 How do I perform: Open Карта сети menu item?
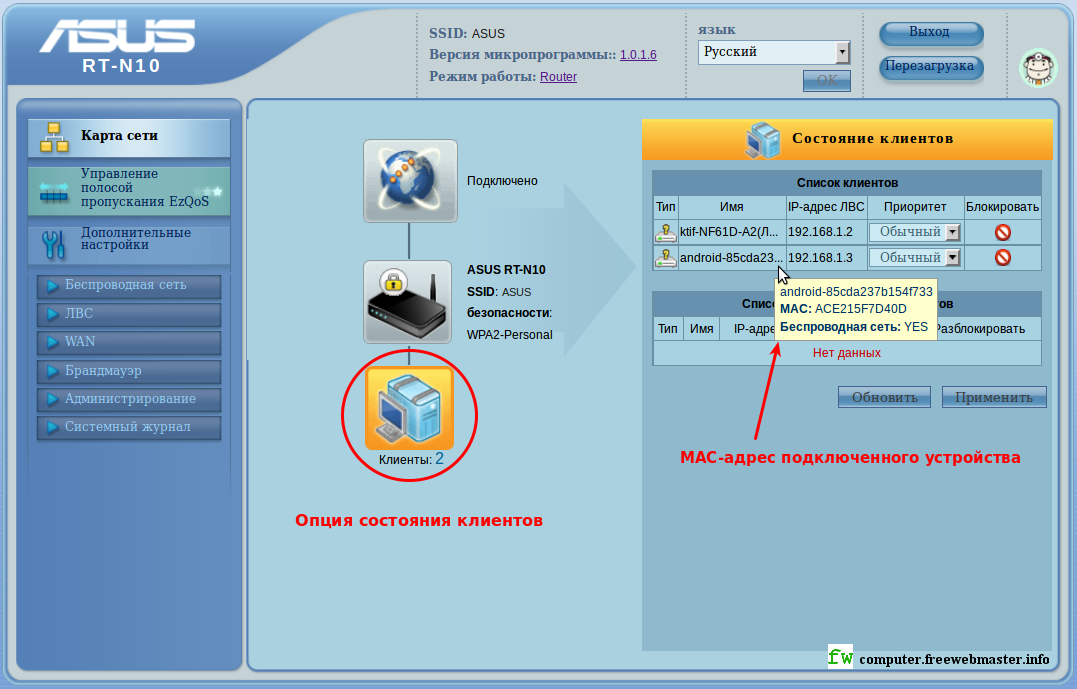[x=129, y=137]
